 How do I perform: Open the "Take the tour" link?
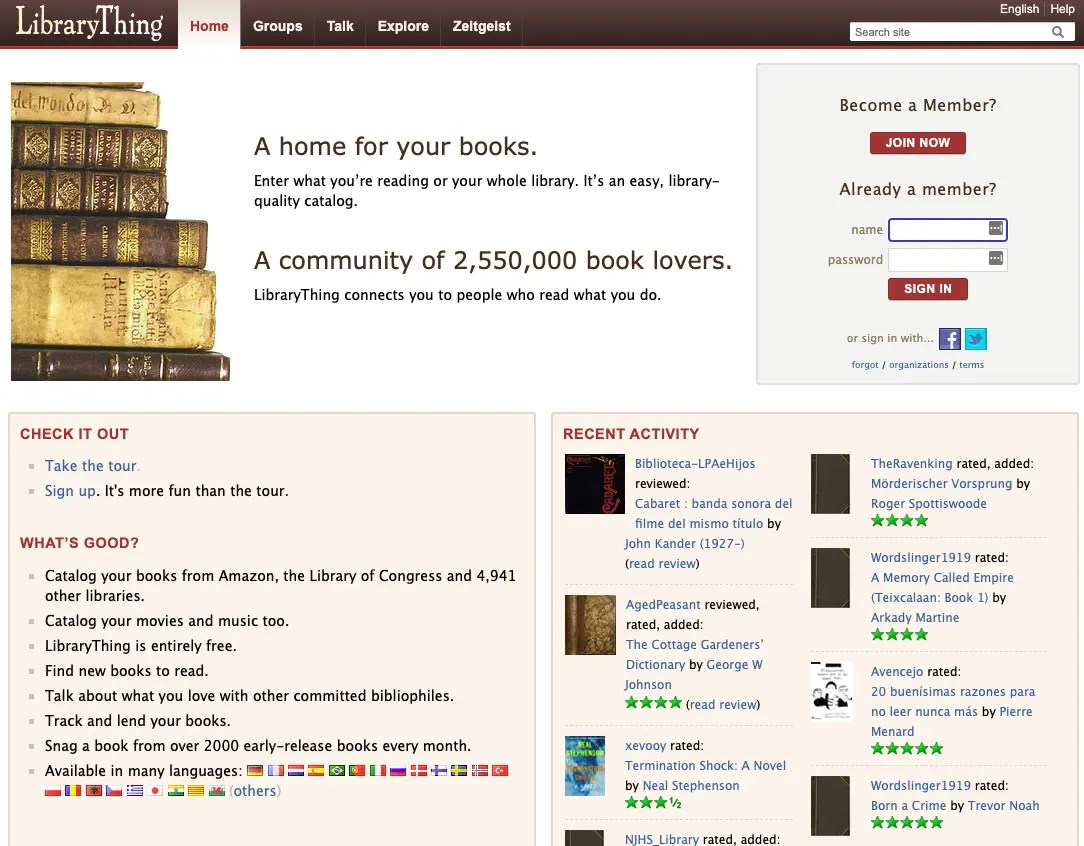coord(90,465)
